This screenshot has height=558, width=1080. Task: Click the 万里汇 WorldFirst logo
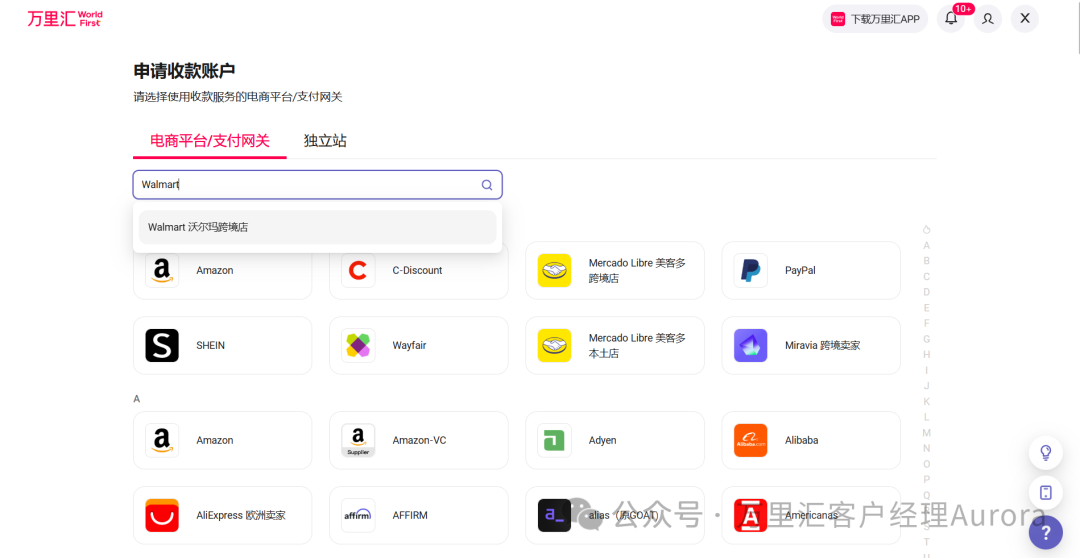coord(65,19)
